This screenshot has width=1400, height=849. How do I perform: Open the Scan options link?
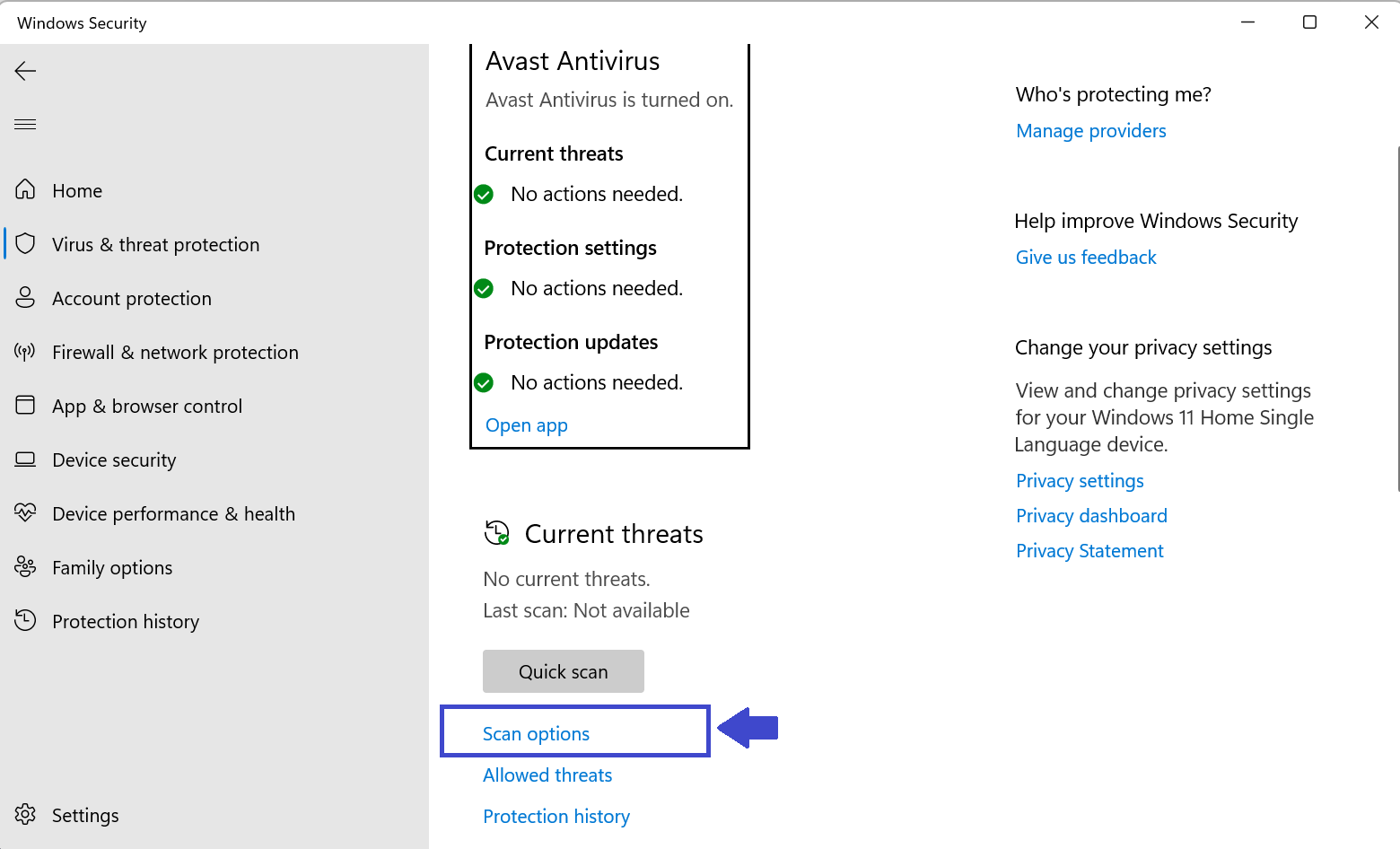[536, 734]
